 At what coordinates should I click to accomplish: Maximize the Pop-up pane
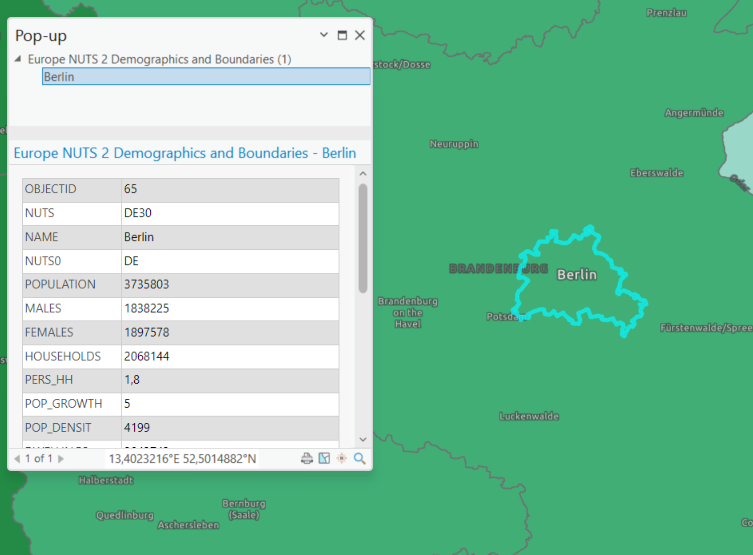342,35
